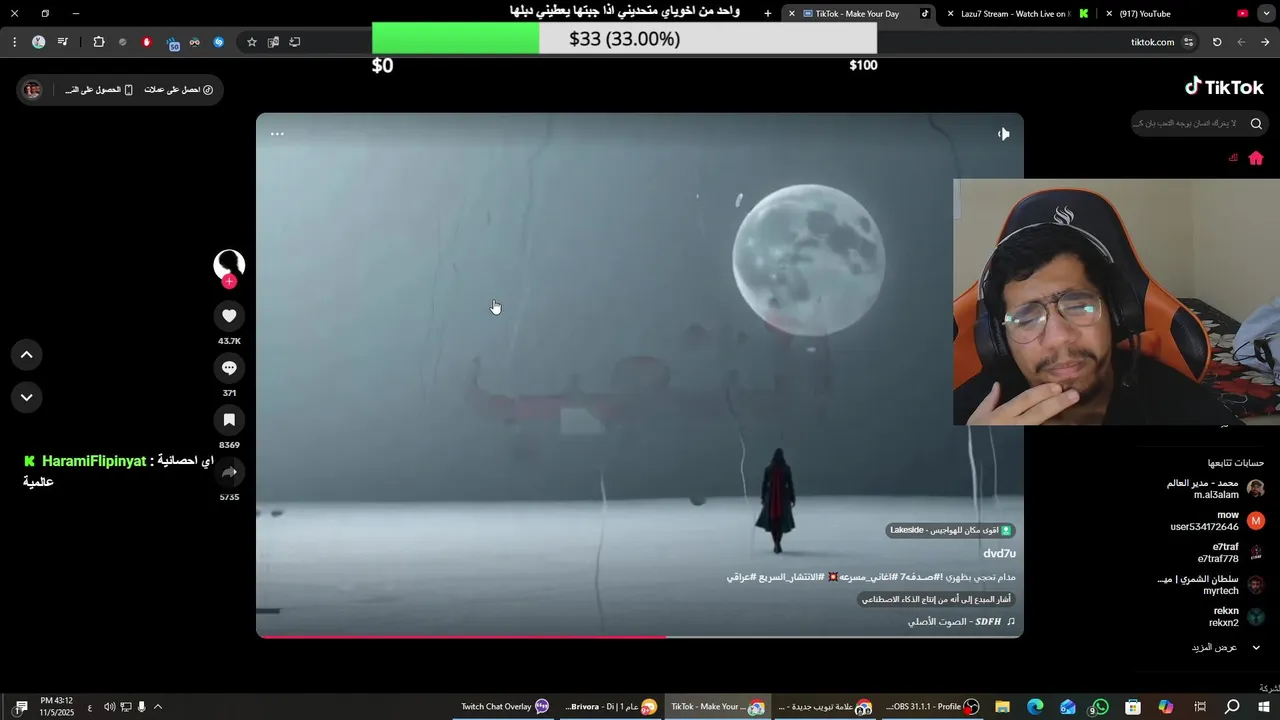This screenshot has width=1280, height=720.
Task: Click the TikTok logo
Action: (1225, 87)
